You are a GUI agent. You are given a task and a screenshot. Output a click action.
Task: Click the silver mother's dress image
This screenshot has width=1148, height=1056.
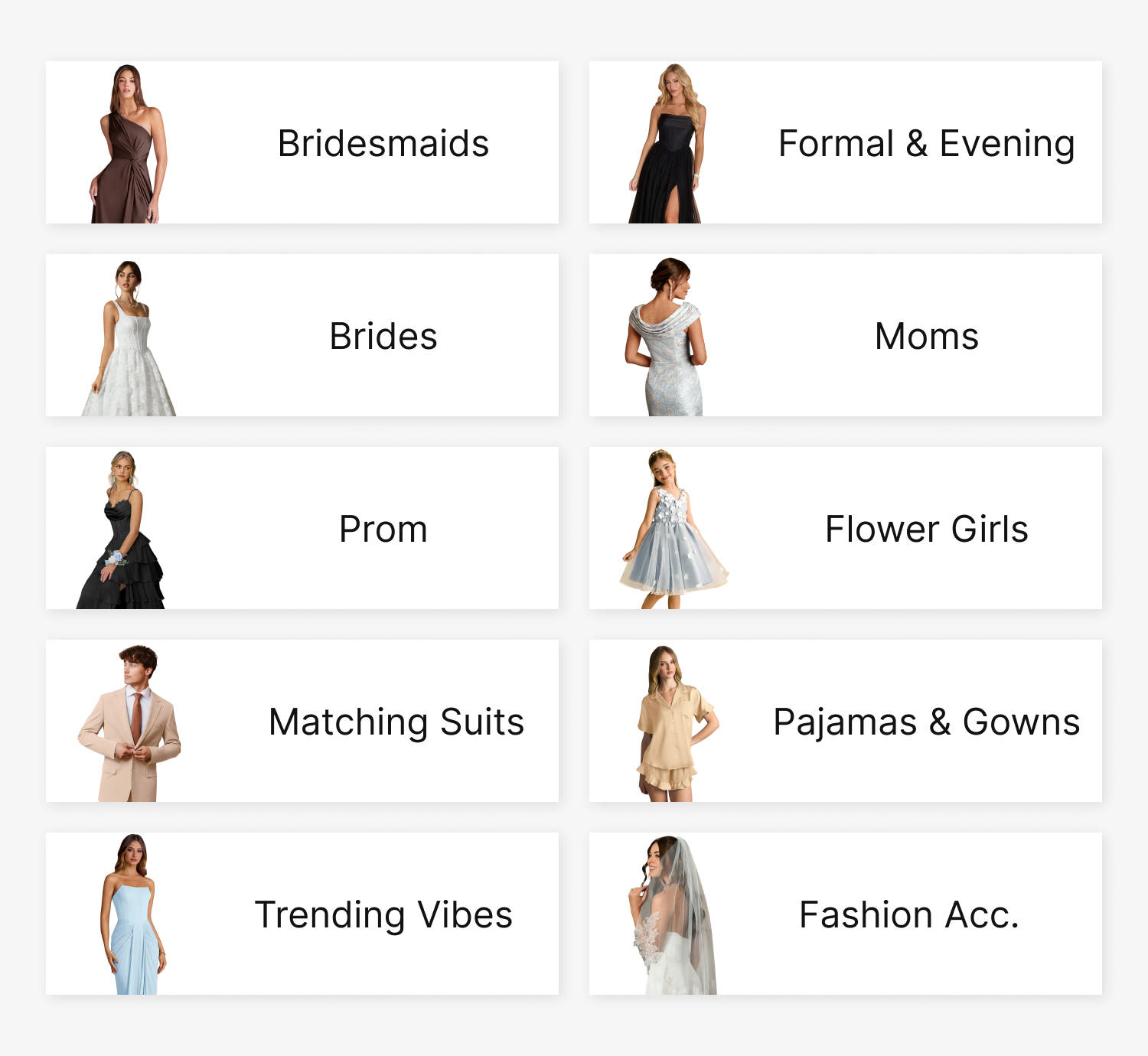pos(664,337)
